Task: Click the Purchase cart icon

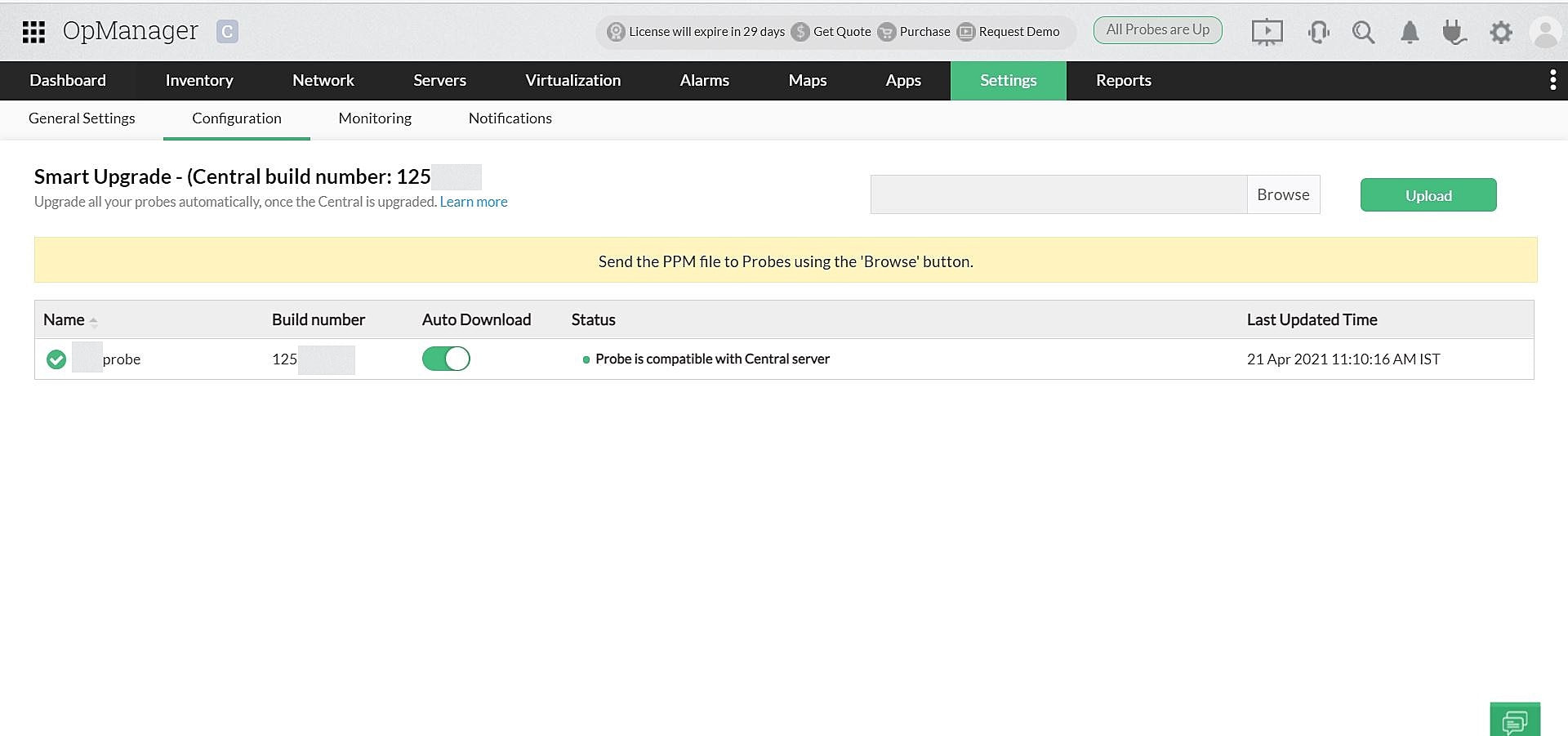Action: click(886, 32)
